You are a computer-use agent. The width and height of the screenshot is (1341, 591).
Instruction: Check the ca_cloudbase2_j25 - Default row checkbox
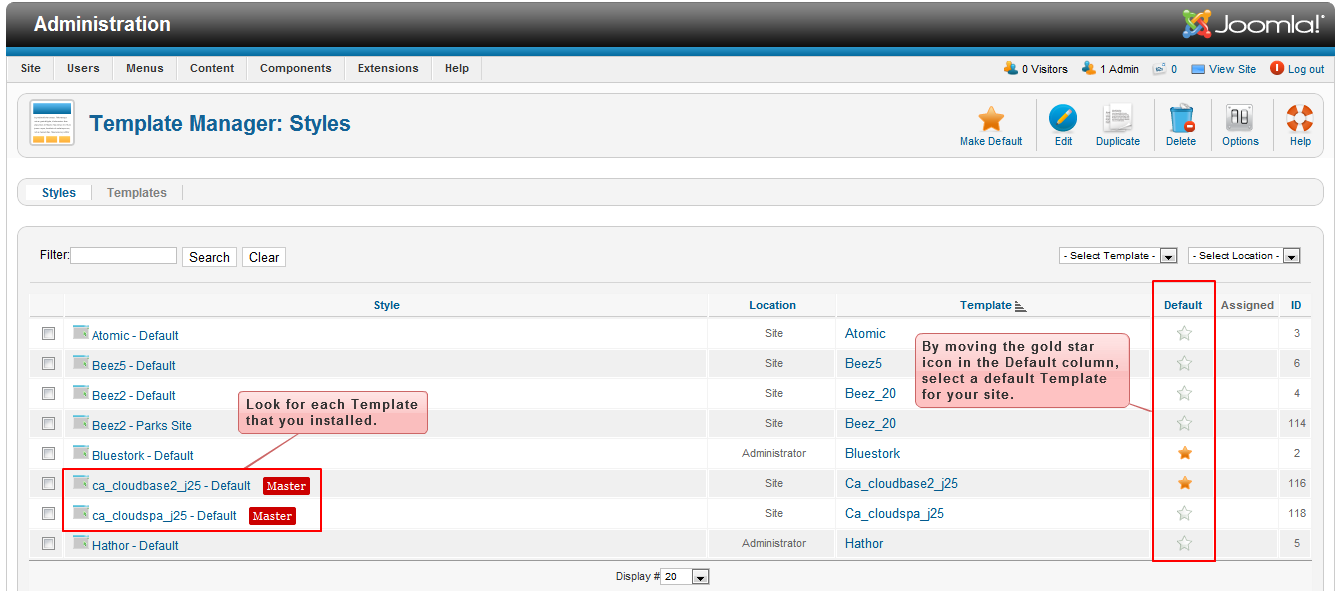point(48,484)
